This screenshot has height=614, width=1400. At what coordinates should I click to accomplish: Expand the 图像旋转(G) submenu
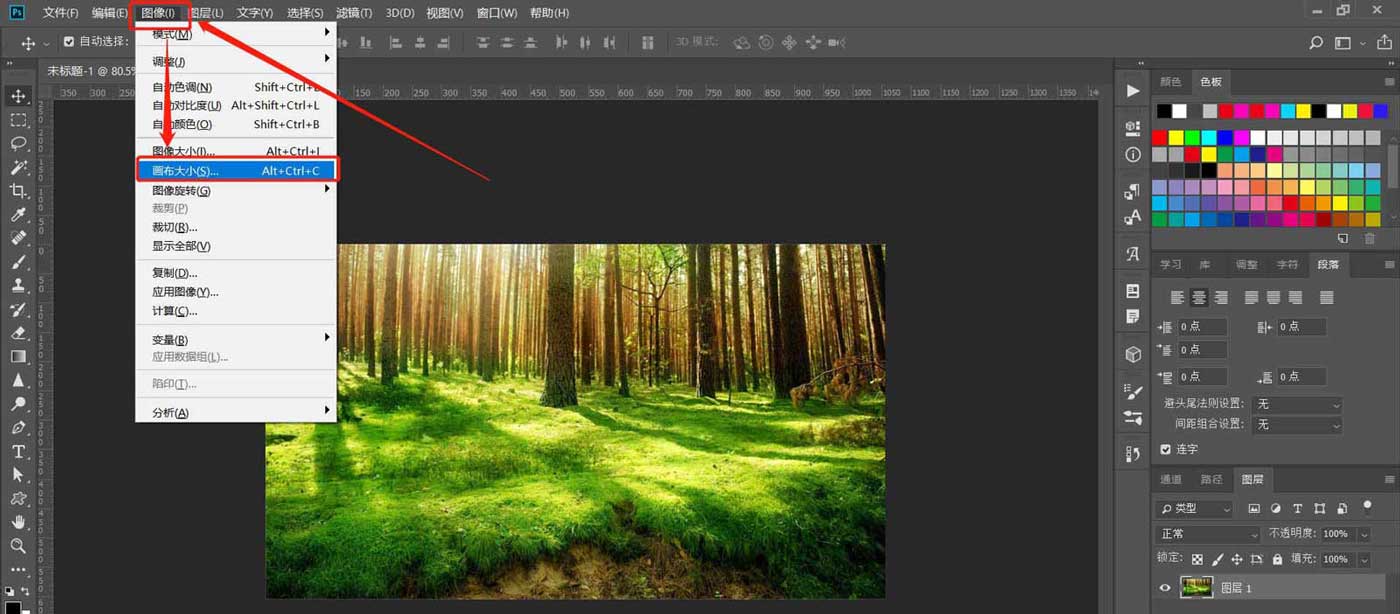[x=236, y=190]
